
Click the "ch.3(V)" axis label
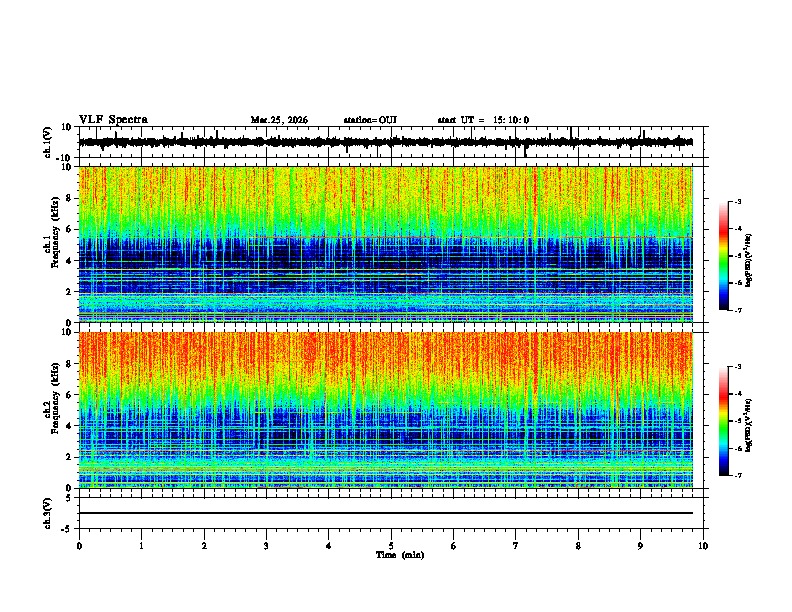[48, 513]
